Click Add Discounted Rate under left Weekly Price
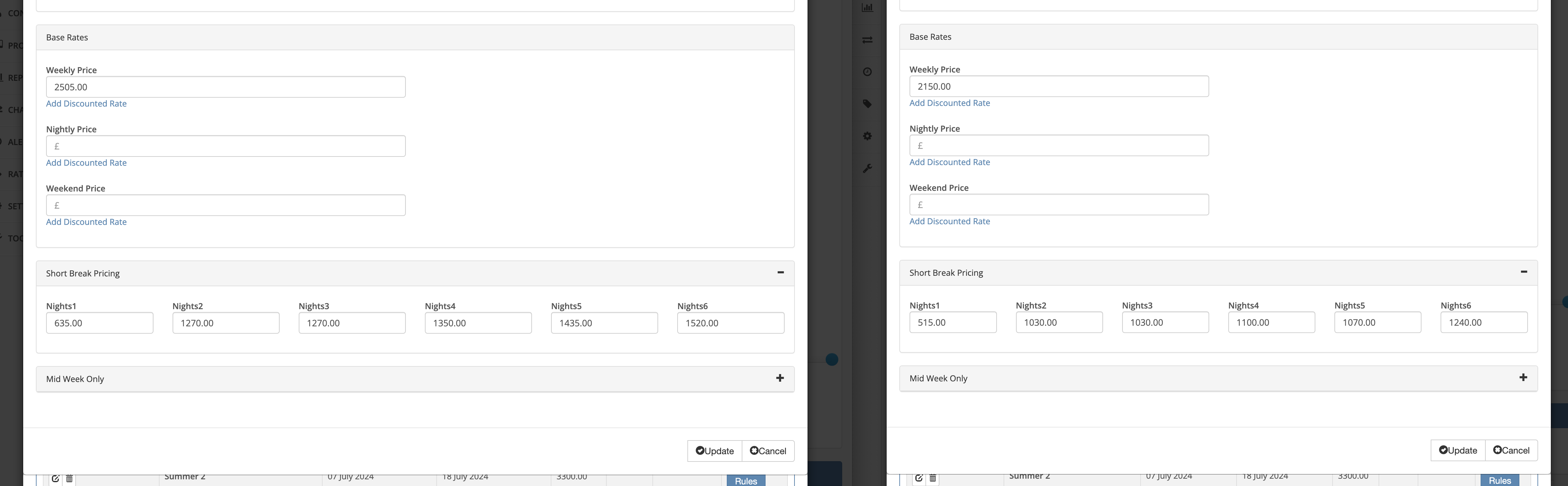Screen dimensions: 1568x486 (86, 104)
